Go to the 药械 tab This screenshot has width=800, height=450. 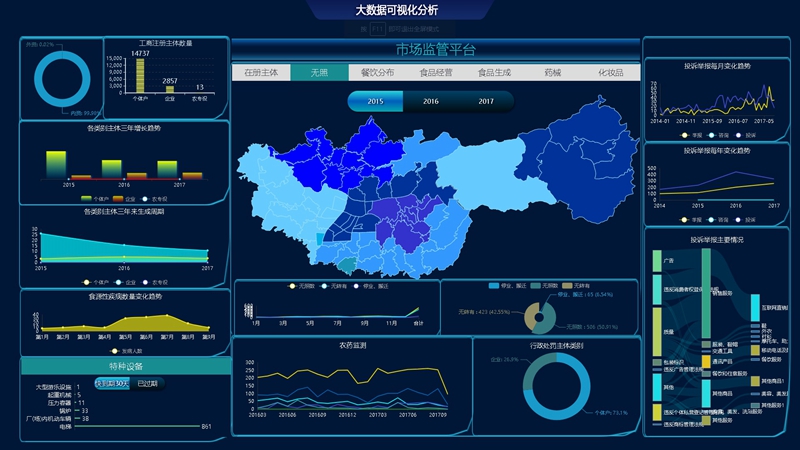pyautogui.click(x=553, y=73)
